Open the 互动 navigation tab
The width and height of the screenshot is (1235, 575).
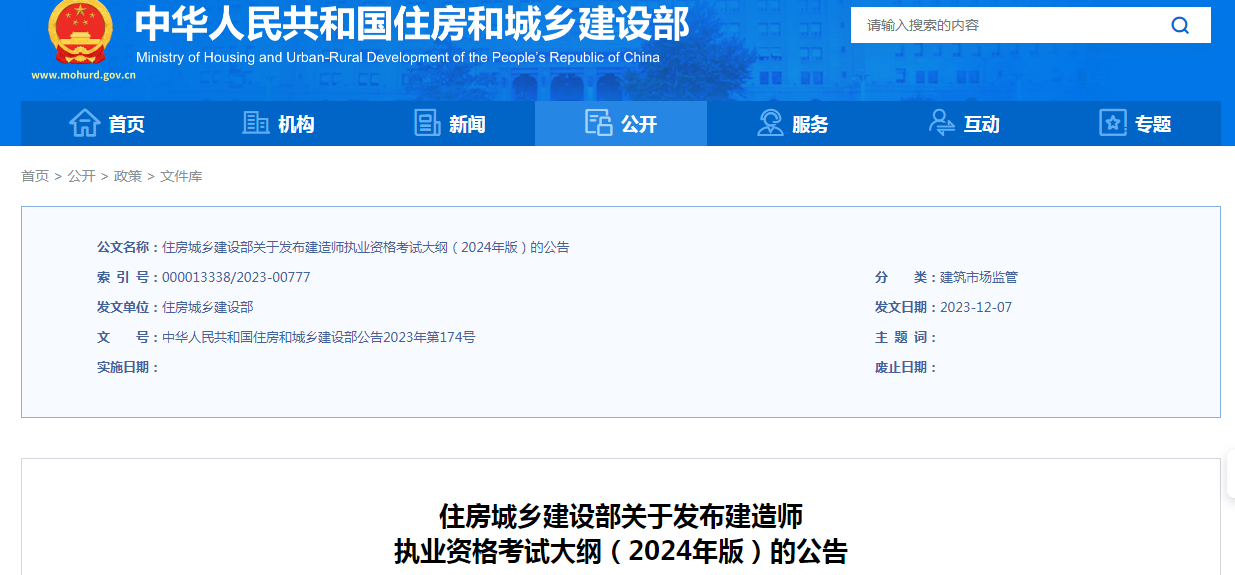point(964,123)
